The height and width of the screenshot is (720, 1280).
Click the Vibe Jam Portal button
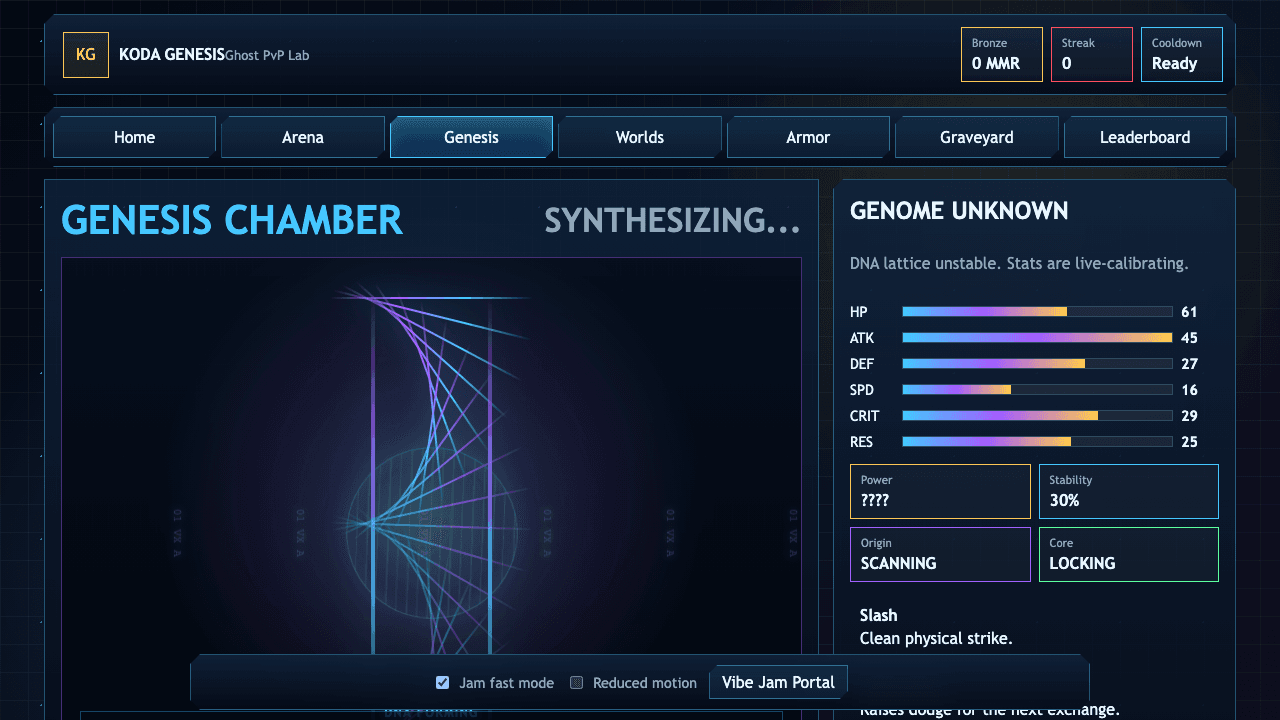point(778,682)
